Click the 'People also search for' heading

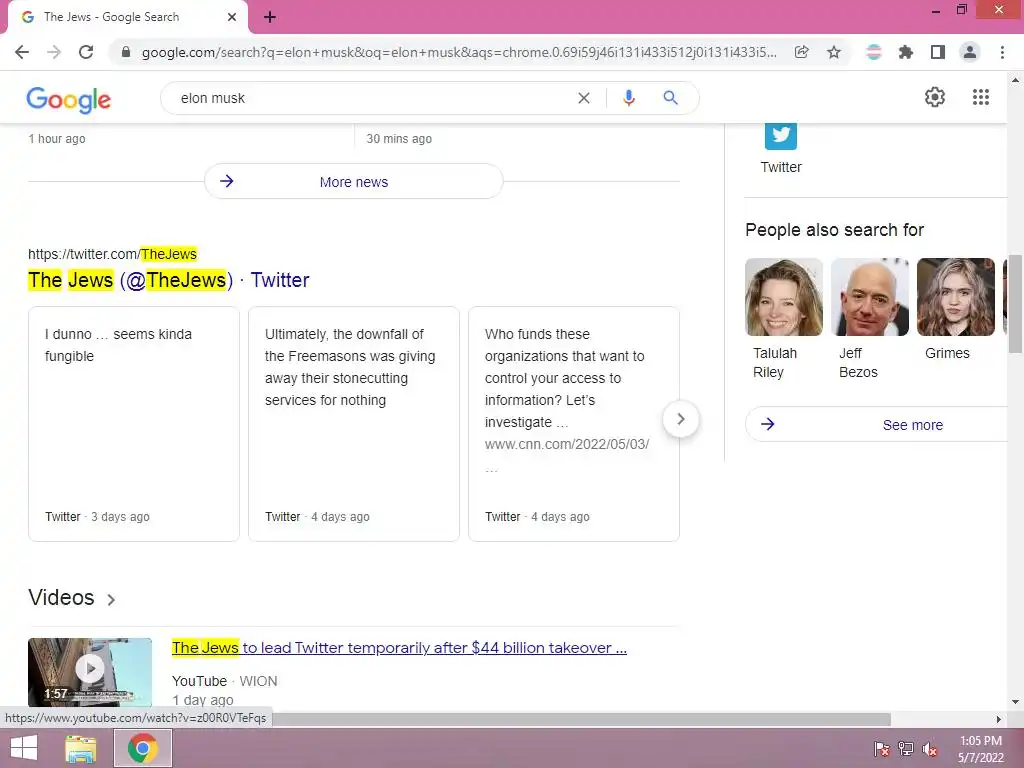click(x=835, y=230)
